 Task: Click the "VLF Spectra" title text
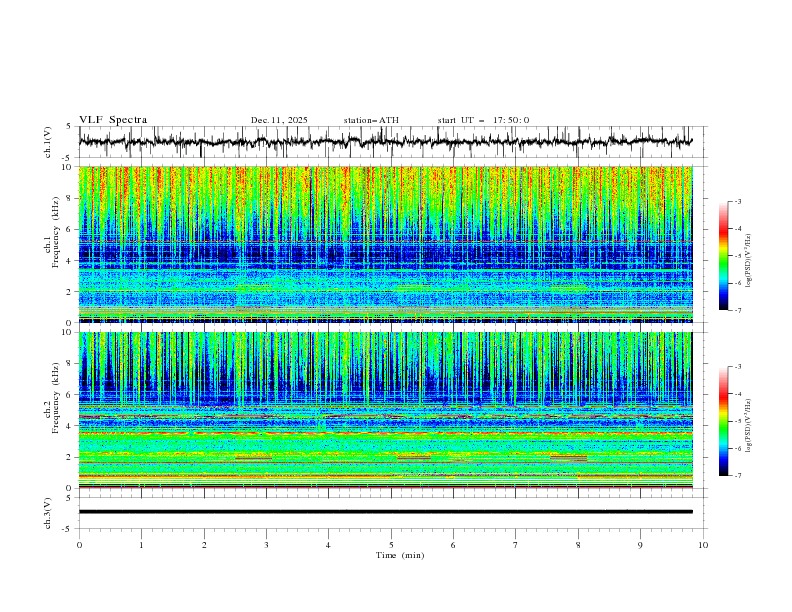tap(113, 120)
